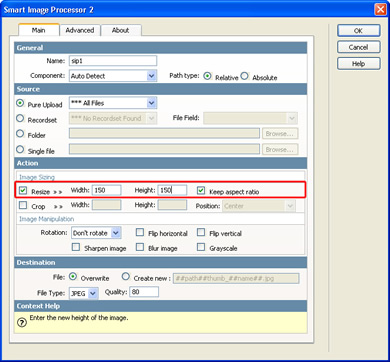Expand the Component Auto Detect dropdown
Image resolution: width=390 pixels, height=362 pixels.
point(113,76)
